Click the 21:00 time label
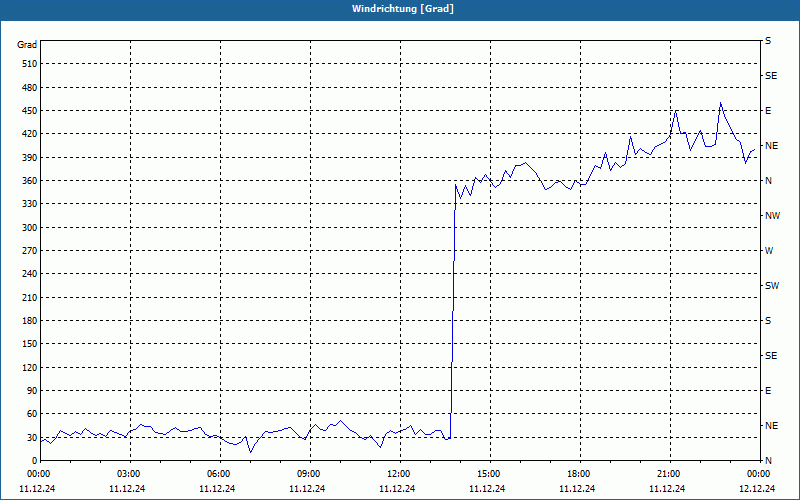Viewport: 800px width, 500px height. 670,473
